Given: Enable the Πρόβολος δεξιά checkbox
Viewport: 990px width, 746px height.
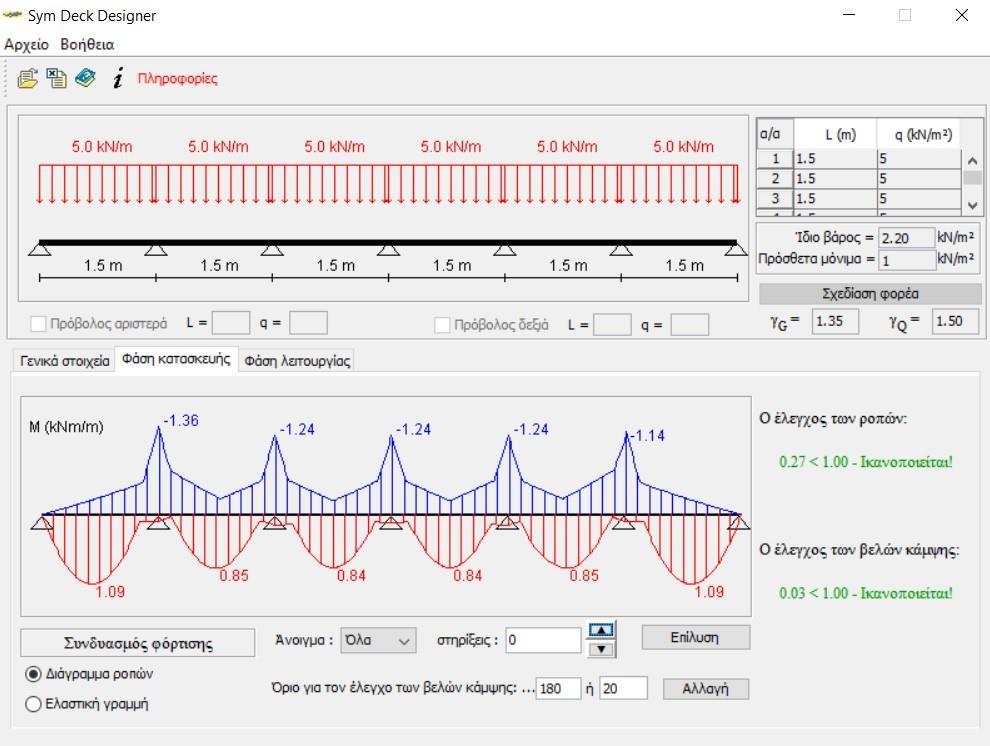Looking at the screenshot, I should pyautogui.click(x=442, y=325).
